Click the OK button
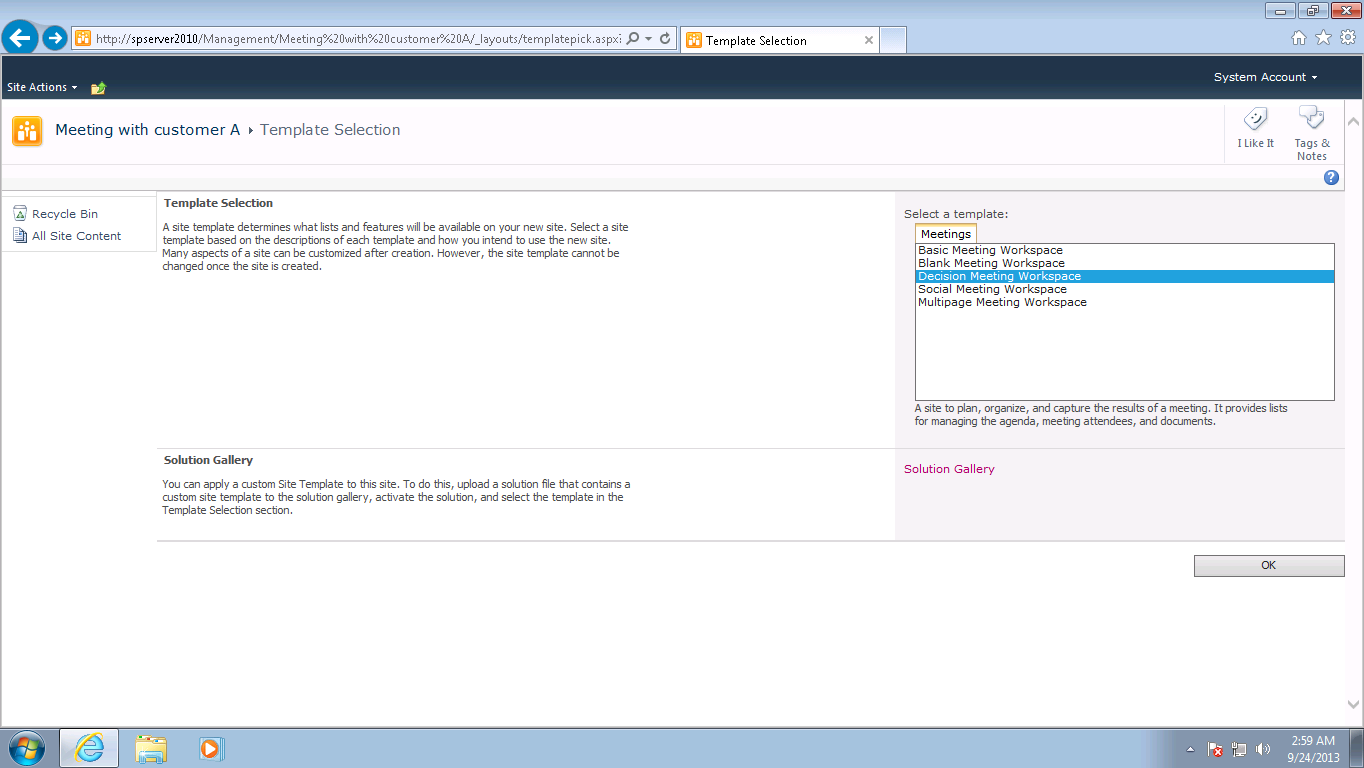Viewport: 1364px width, 768px height. [x=1268, y=565]
